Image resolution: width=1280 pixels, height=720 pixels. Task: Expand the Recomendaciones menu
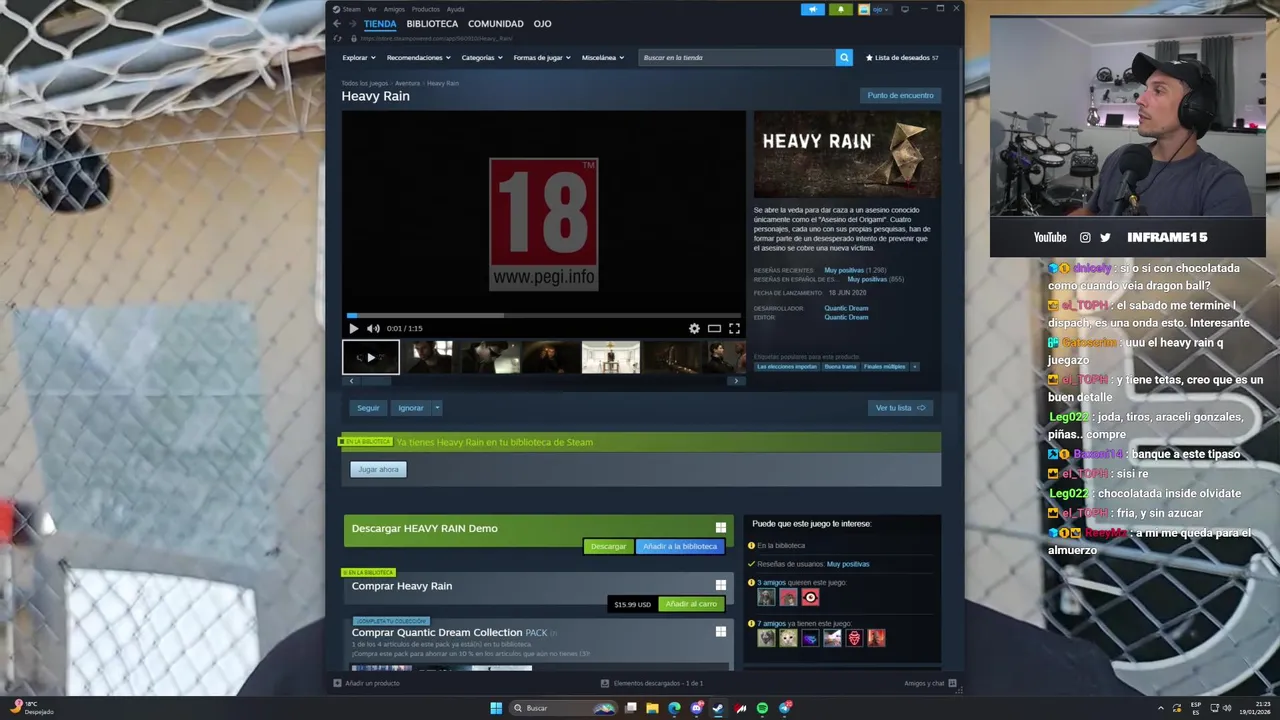point(418,57)
